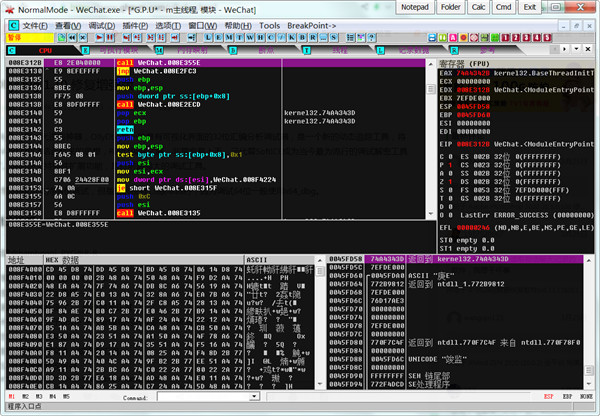This screenshot has height=416, width=600.
Task: Click the EBP button in status bar
Action: (x=567, y=396)
